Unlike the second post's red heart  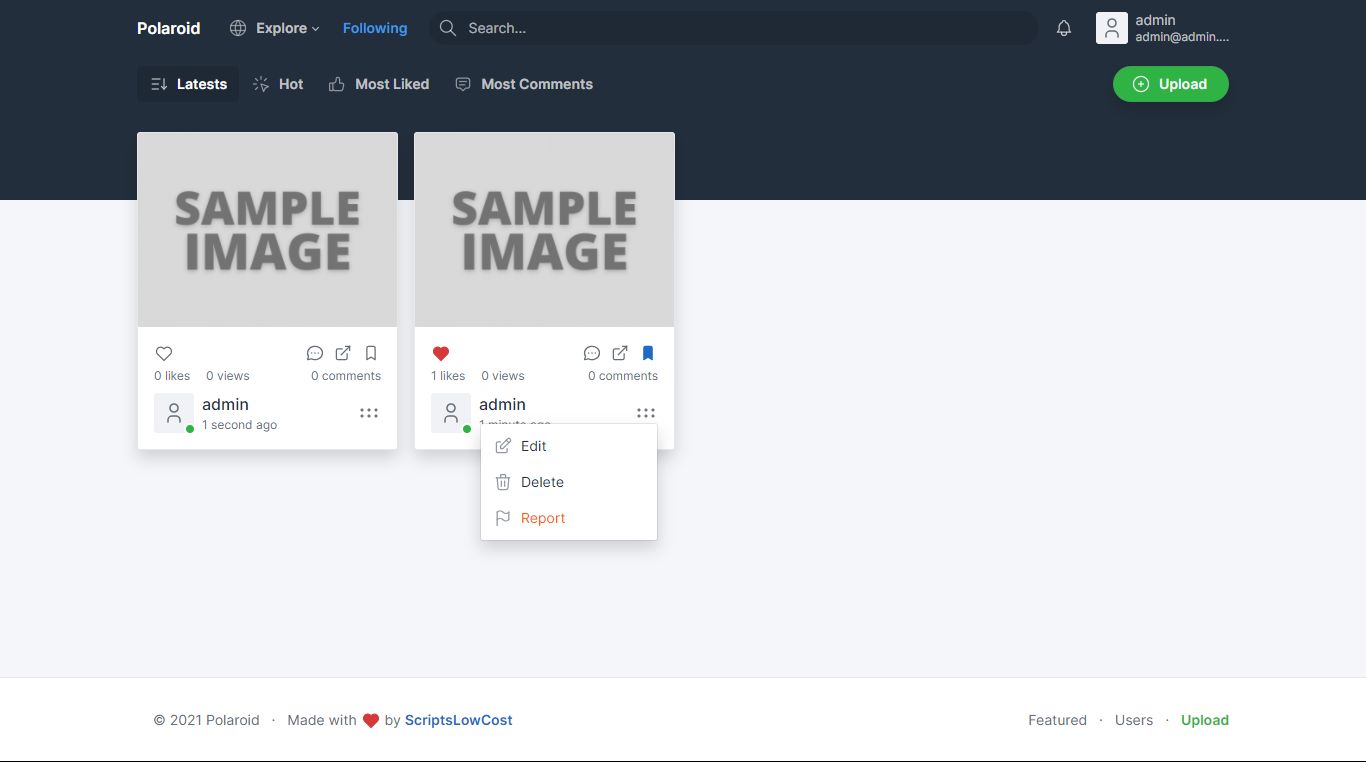tap(441, 353)
